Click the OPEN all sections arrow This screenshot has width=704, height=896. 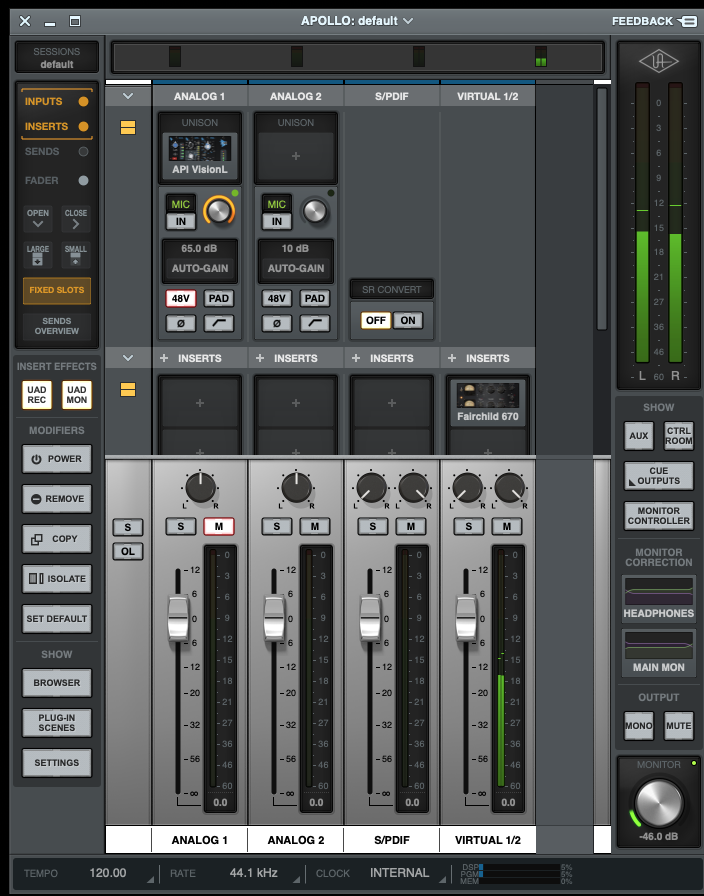pos(38,219)
